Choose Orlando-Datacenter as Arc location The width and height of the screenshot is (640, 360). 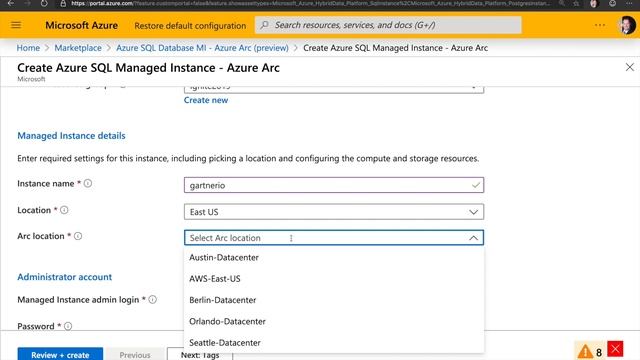[x=334, y=321]
